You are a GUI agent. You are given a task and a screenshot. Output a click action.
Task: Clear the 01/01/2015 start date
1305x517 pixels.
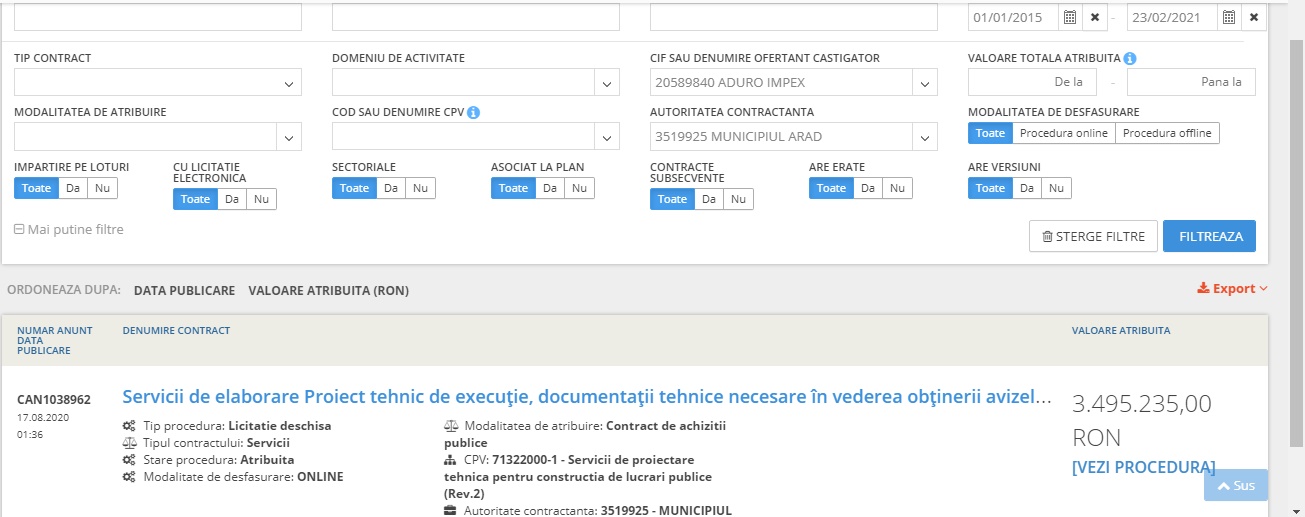[1095, 17]
